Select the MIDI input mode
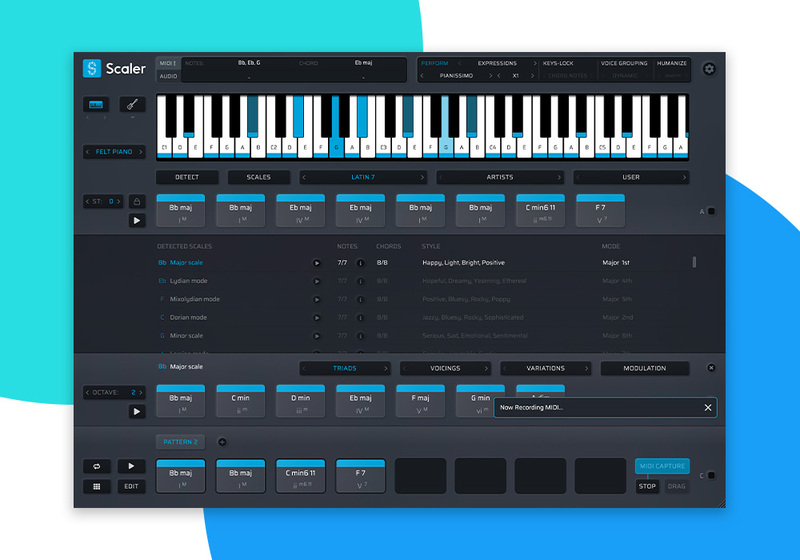800x560 pixels. click(x=168, y=63)
